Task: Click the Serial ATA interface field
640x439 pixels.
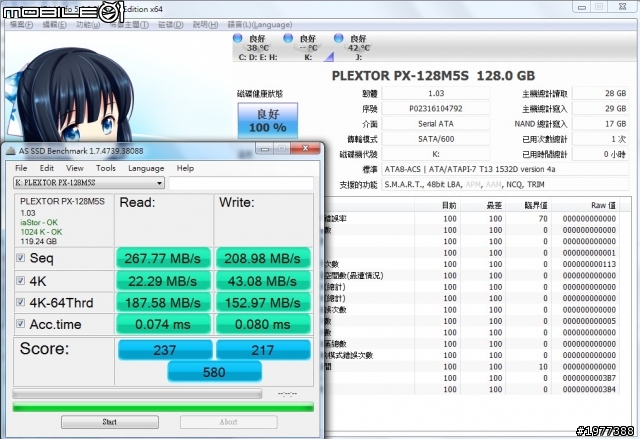Action: pyautogui.click(x=436, y=124)
